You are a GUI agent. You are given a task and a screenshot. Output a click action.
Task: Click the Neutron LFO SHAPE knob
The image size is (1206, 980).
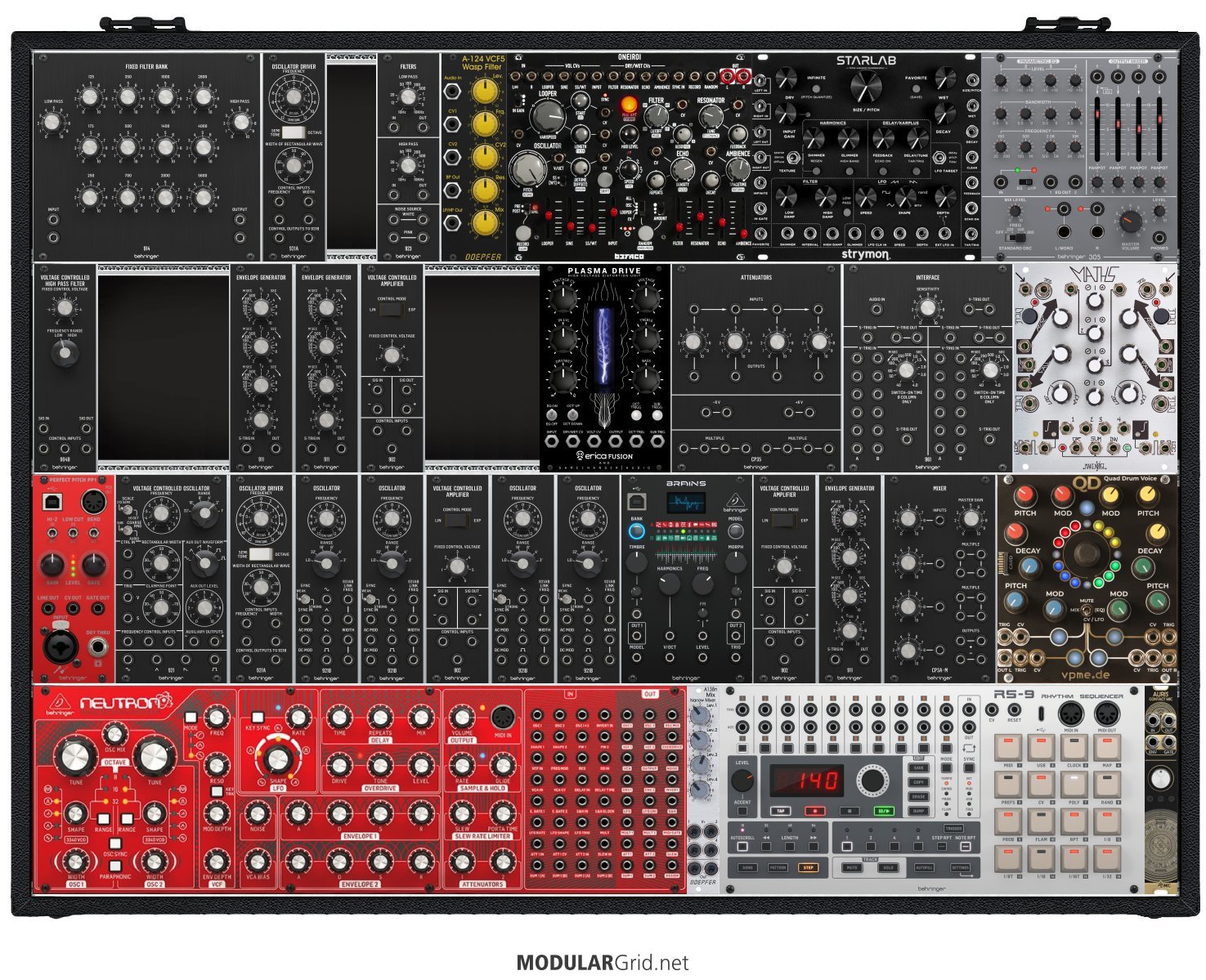point(278,758)
